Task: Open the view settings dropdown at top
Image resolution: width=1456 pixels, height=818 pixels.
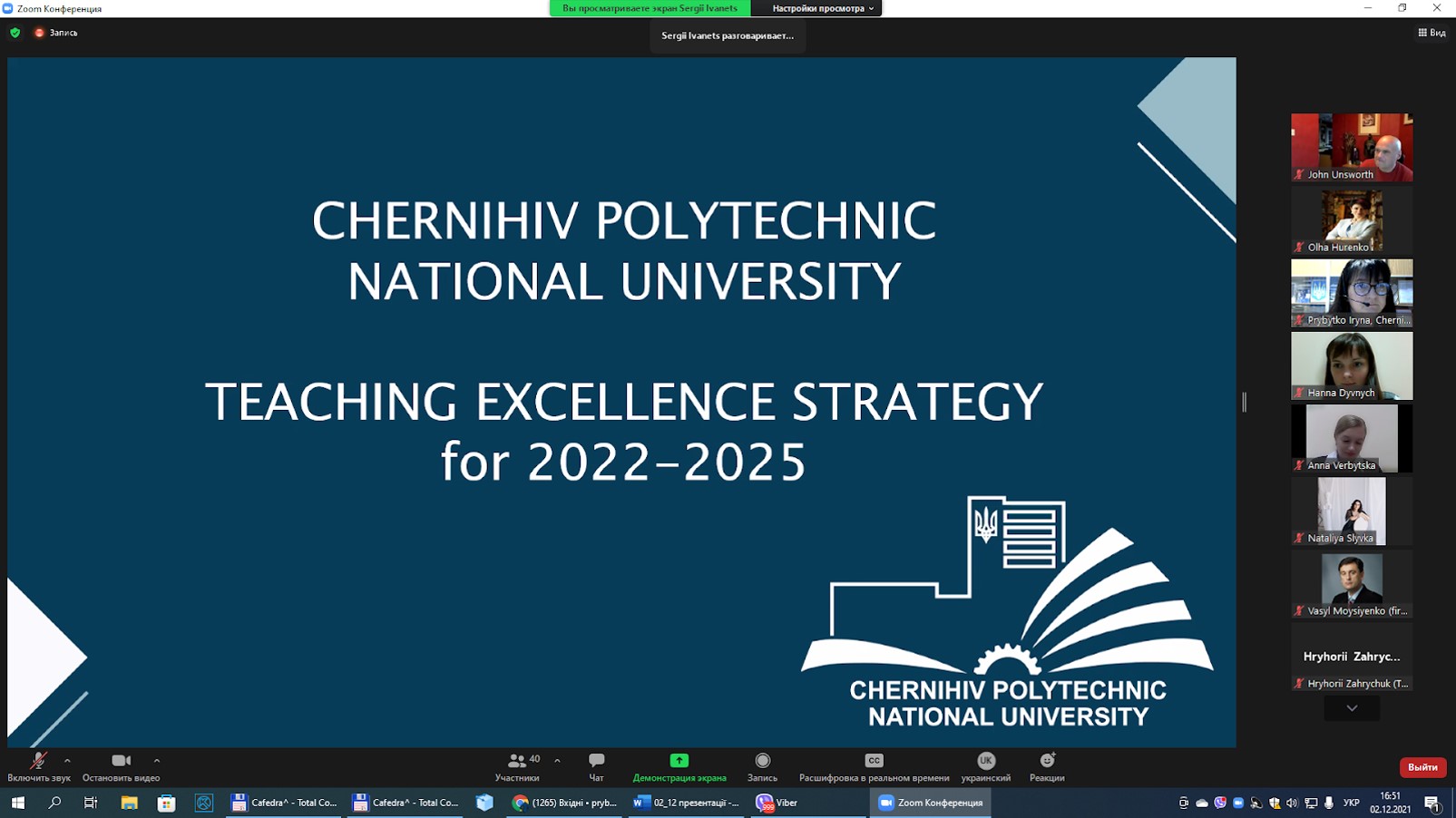Action: [822, 8]
